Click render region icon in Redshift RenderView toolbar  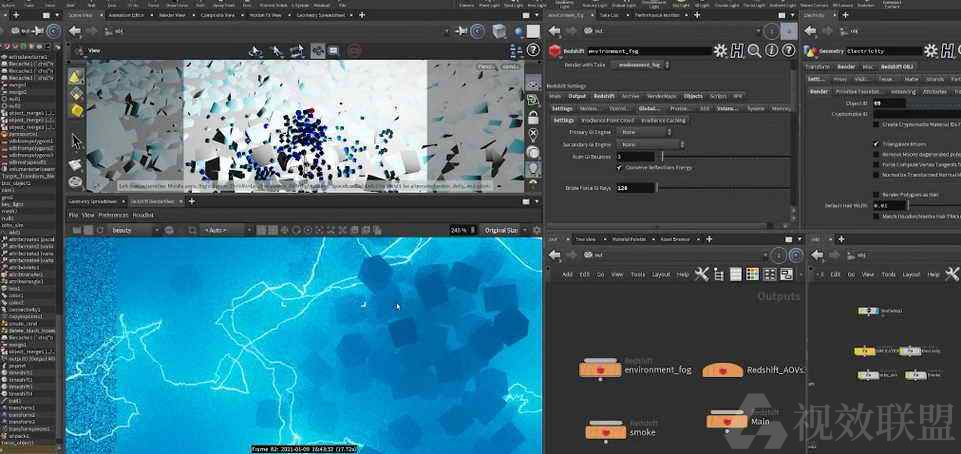pos(192,230)
